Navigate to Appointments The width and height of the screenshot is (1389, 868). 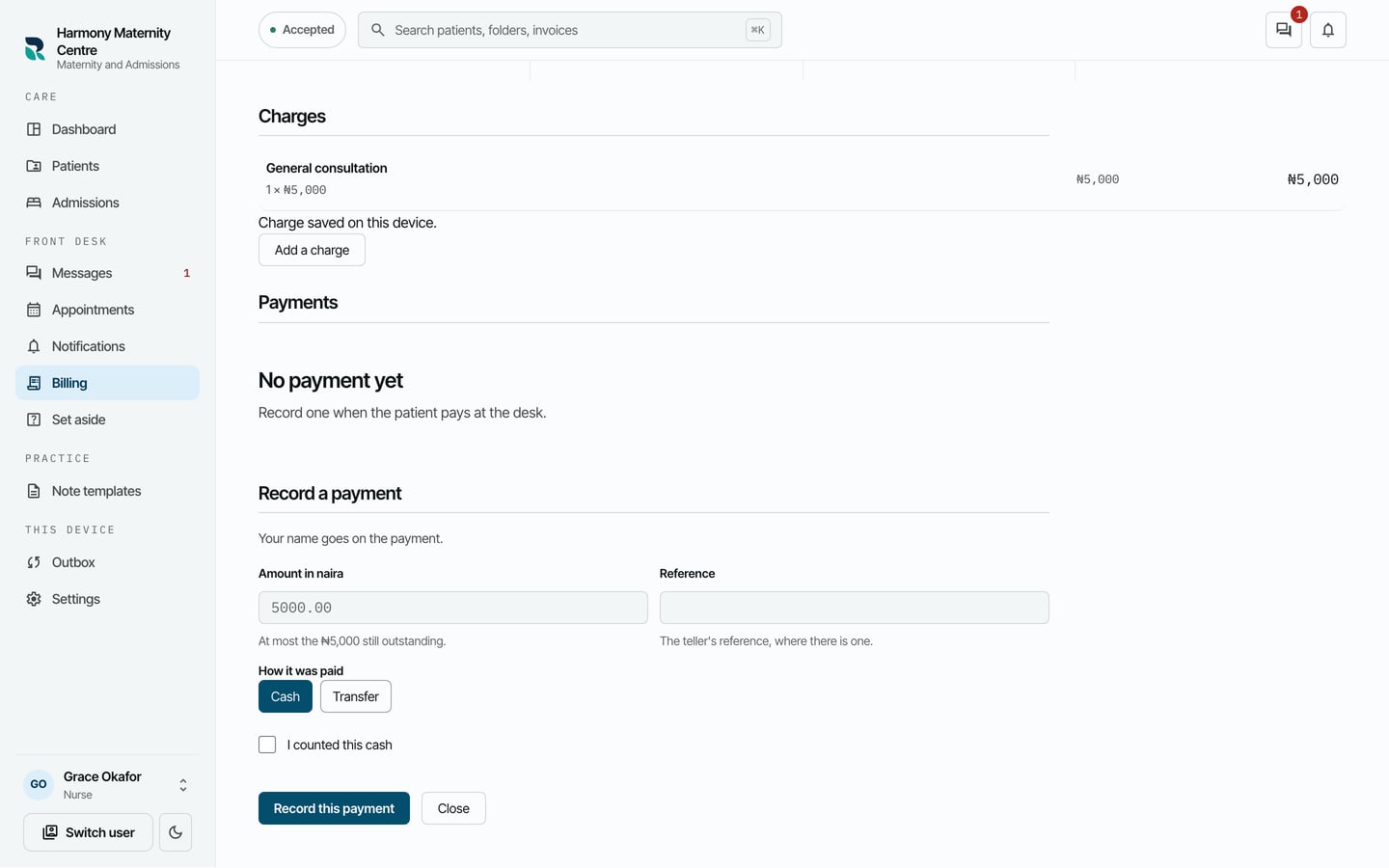[x=107, y=310]
